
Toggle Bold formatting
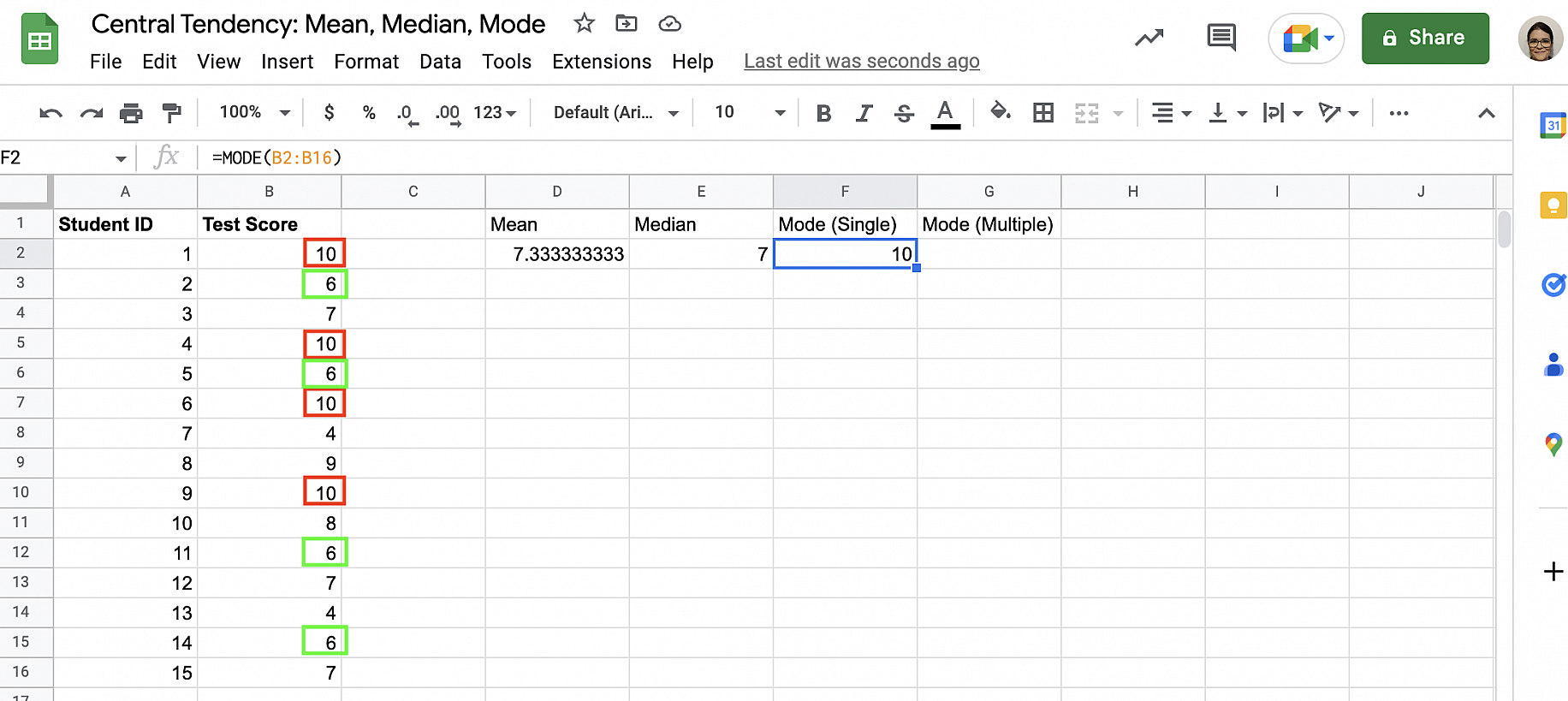pyautogui.click(x=823, y=113)
